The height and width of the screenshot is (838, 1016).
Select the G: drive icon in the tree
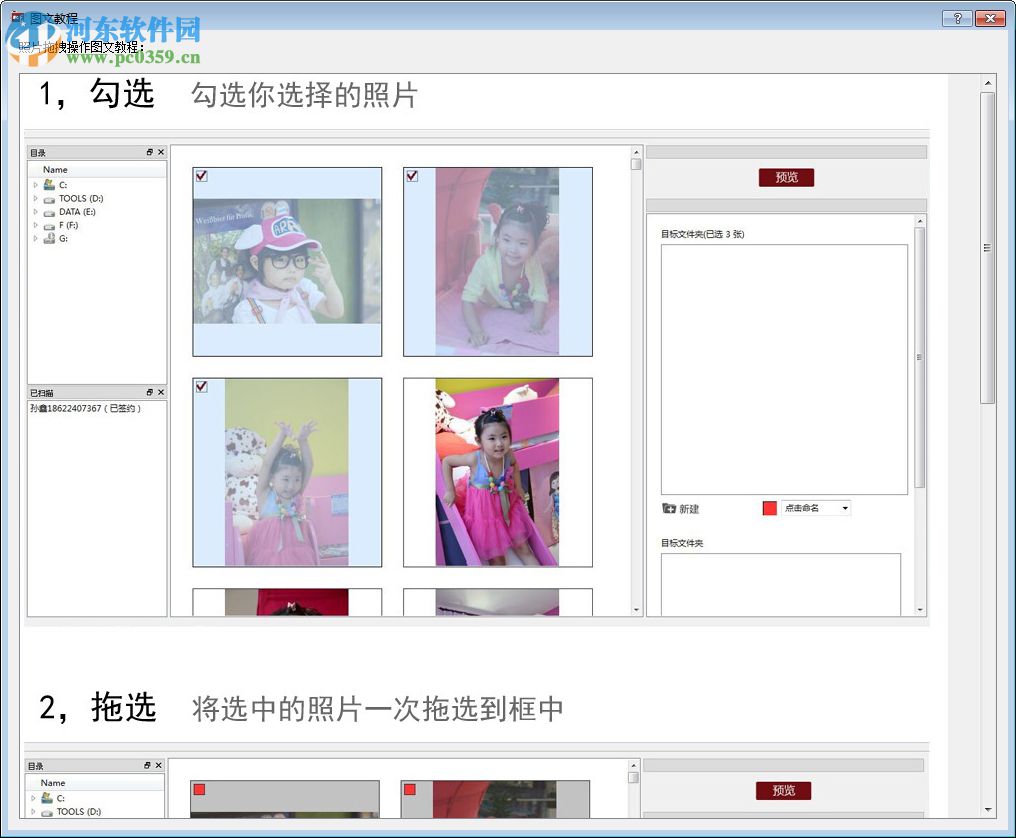point(48,238)
